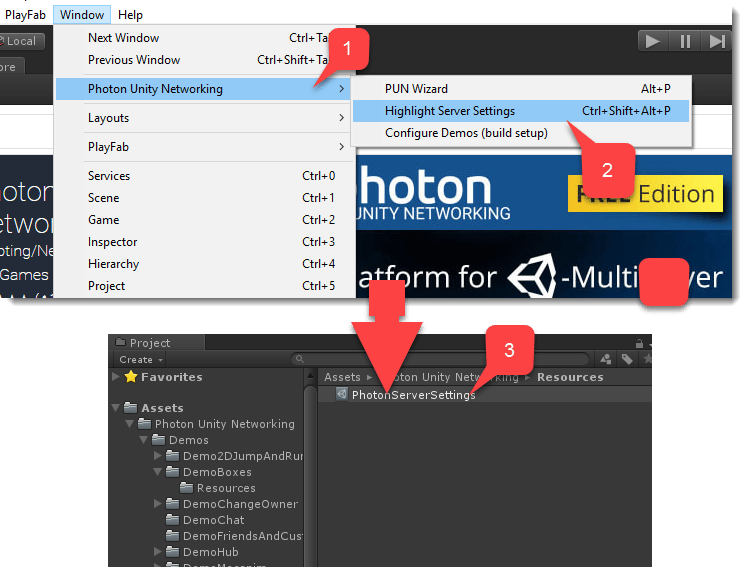
Task: Select PUN Wizard submenu item
Action: (x=521, y=89)
